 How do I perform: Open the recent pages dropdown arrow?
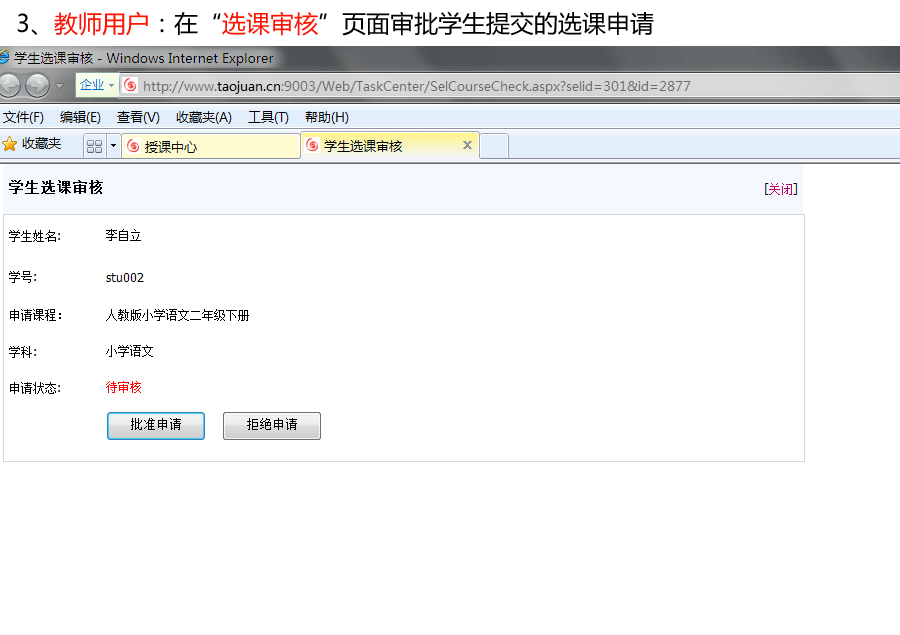pos(60,86)
